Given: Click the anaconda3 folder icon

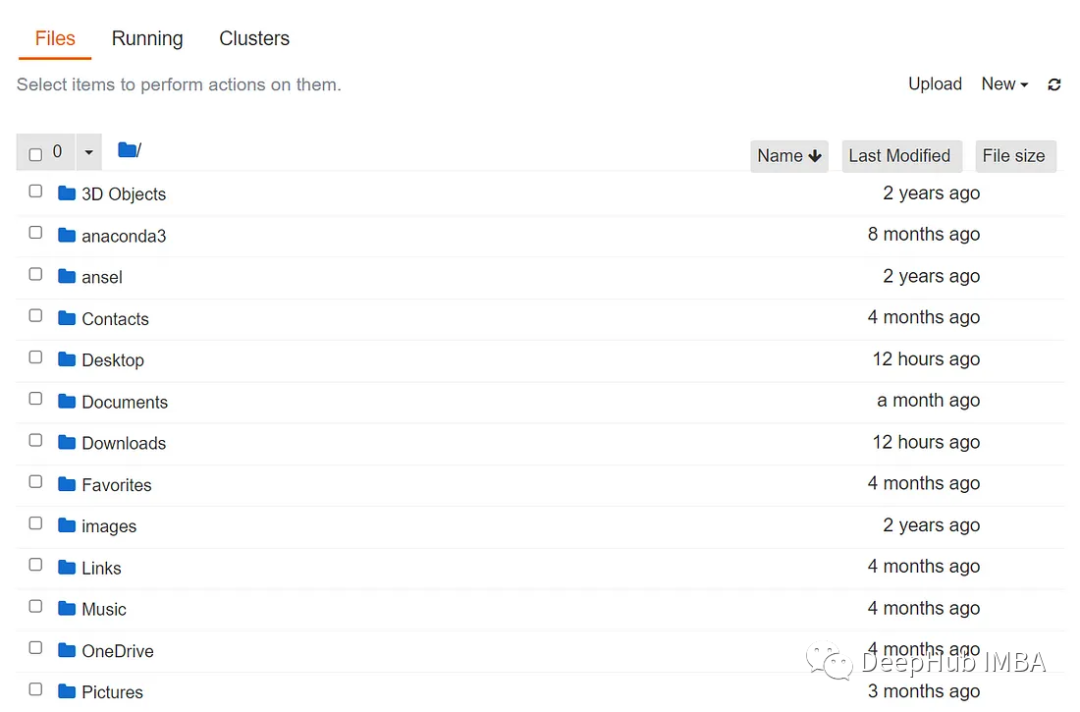Looking at the screenshot, I should (x=67, y=235).
